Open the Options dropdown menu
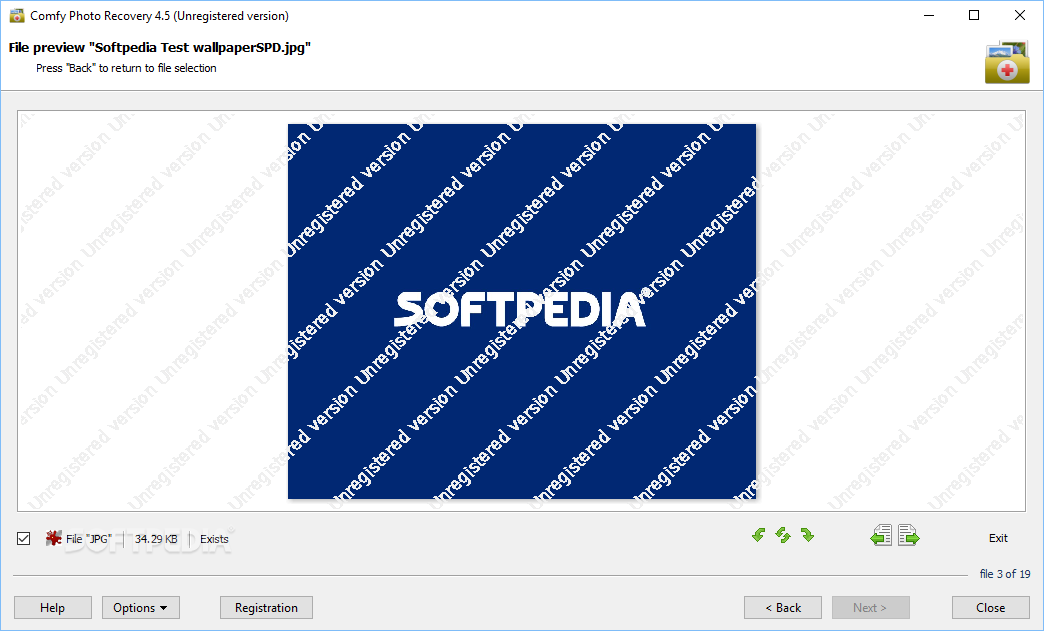 [140, 608]
